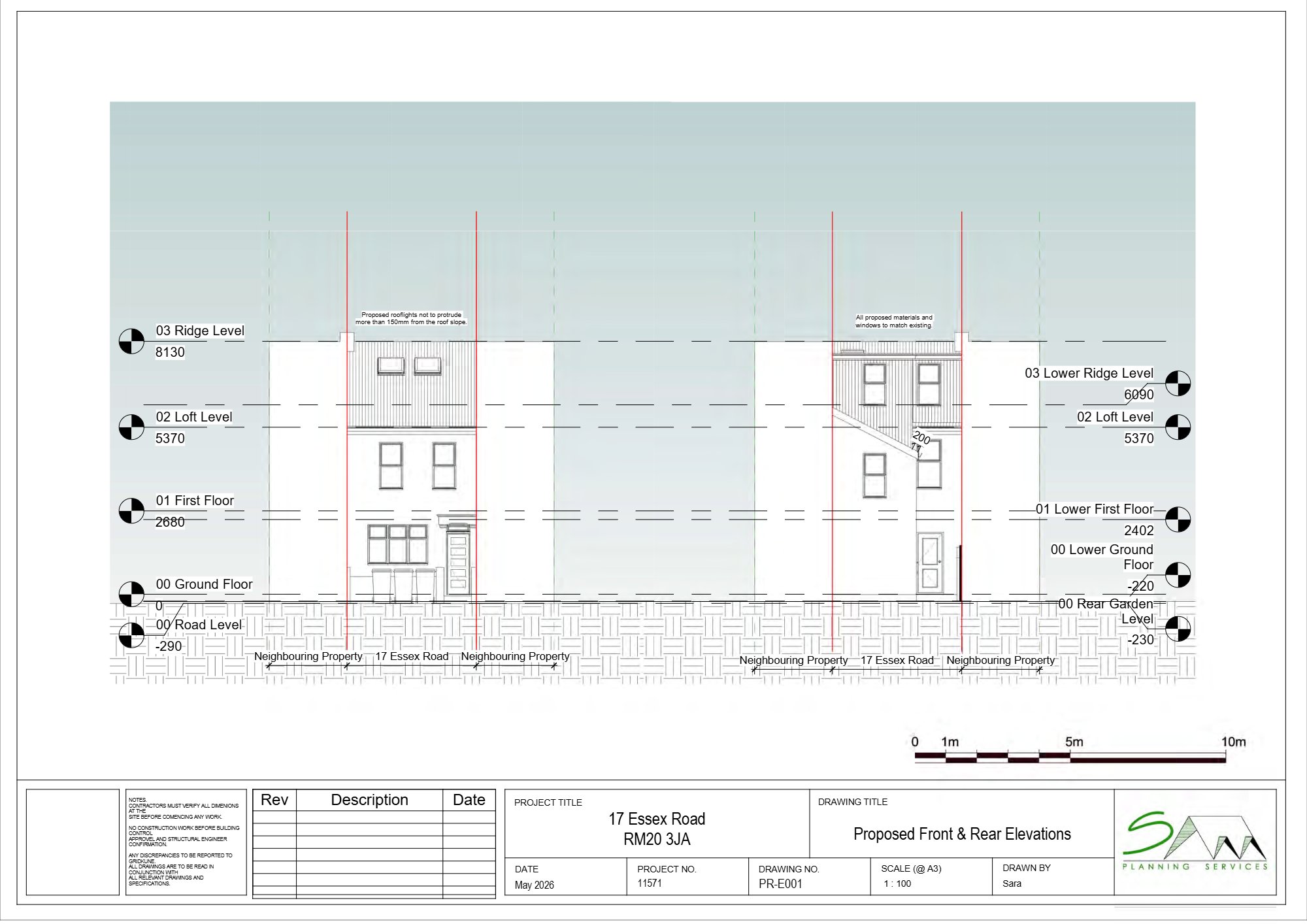Image resolution: width=1307 pixels, height=924 pixels.
Task: Select the '00 Lower Ground Floor' label
Action: 1102,557
